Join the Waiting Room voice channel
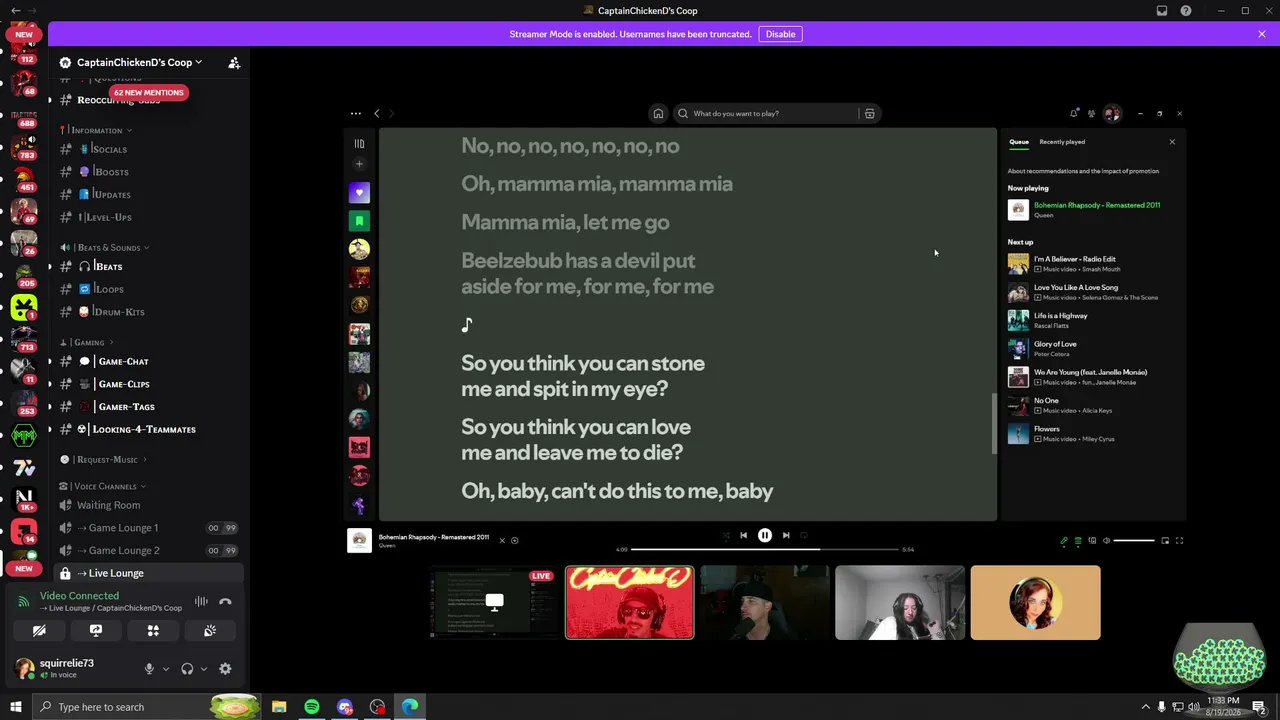Image resolution: width=1280 pixels, height=720 pixels. coord(148,505)
